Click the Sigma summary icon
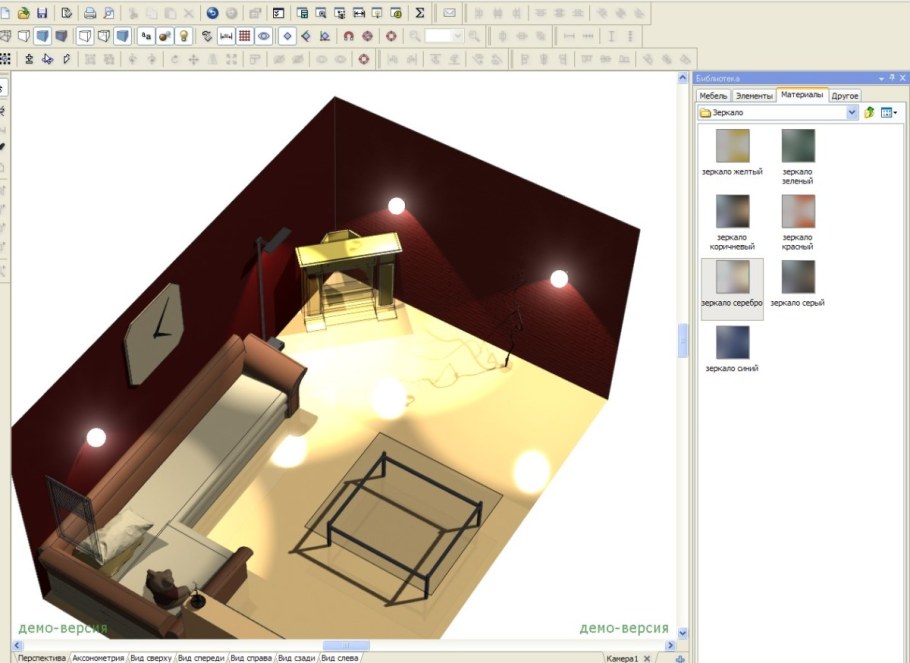The height and width of the screenshot is (663, 910). coord(419,14)
